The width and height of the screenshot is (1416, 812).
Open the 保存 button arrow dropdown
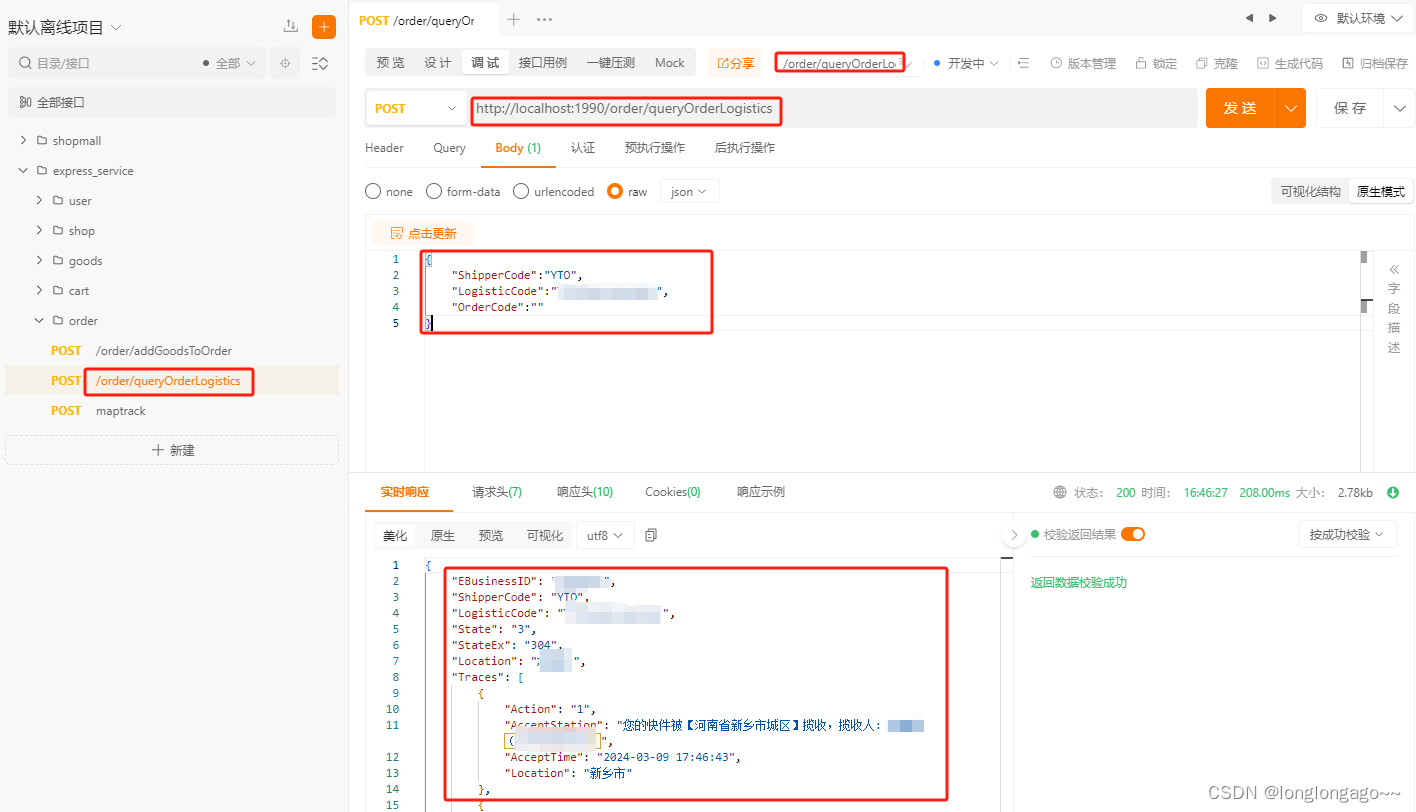click(1399, 108)
